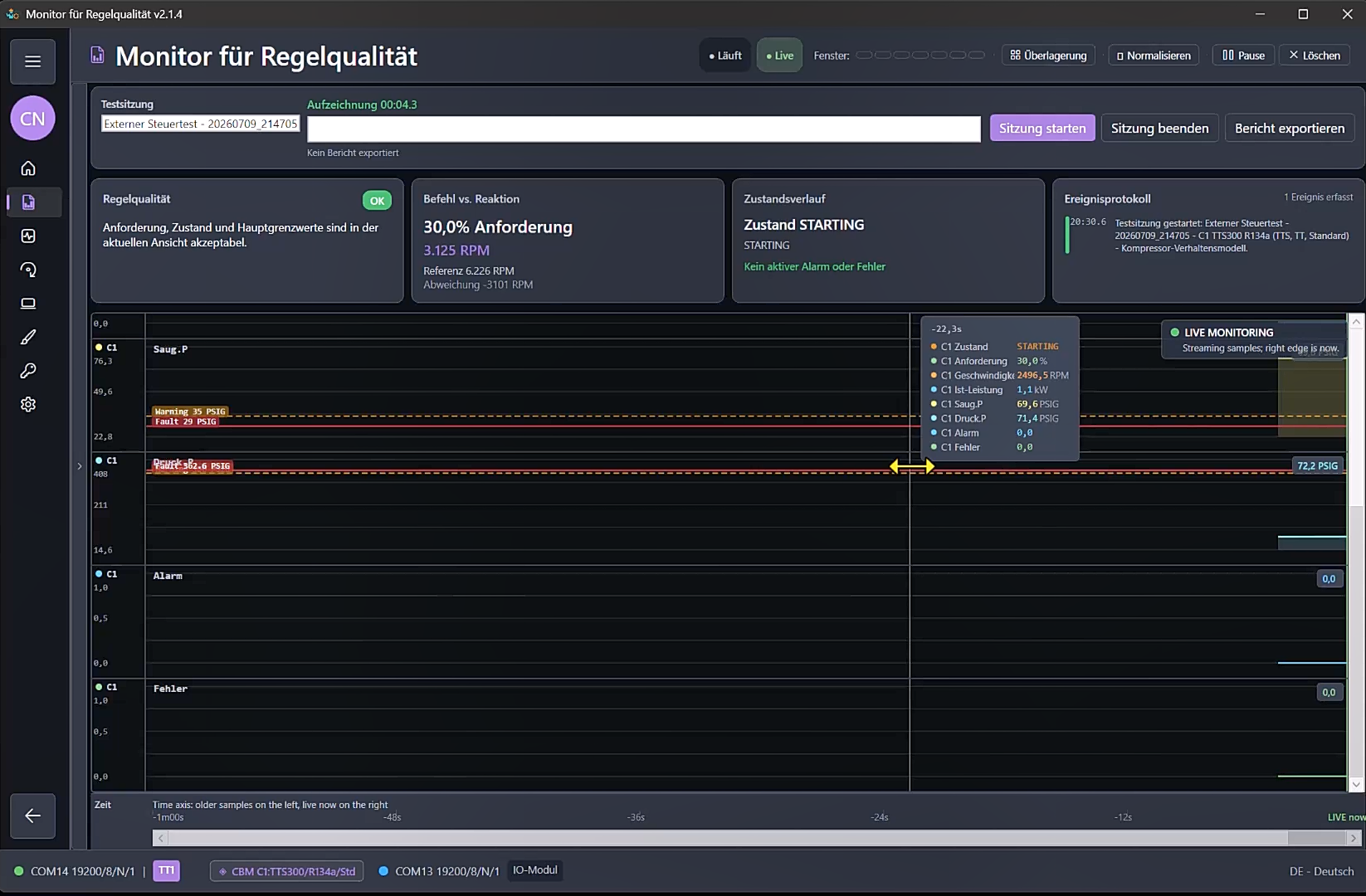Click the TTI badge in status bar
Viewport: 1366px width, 896px height.
coord(166,870)
